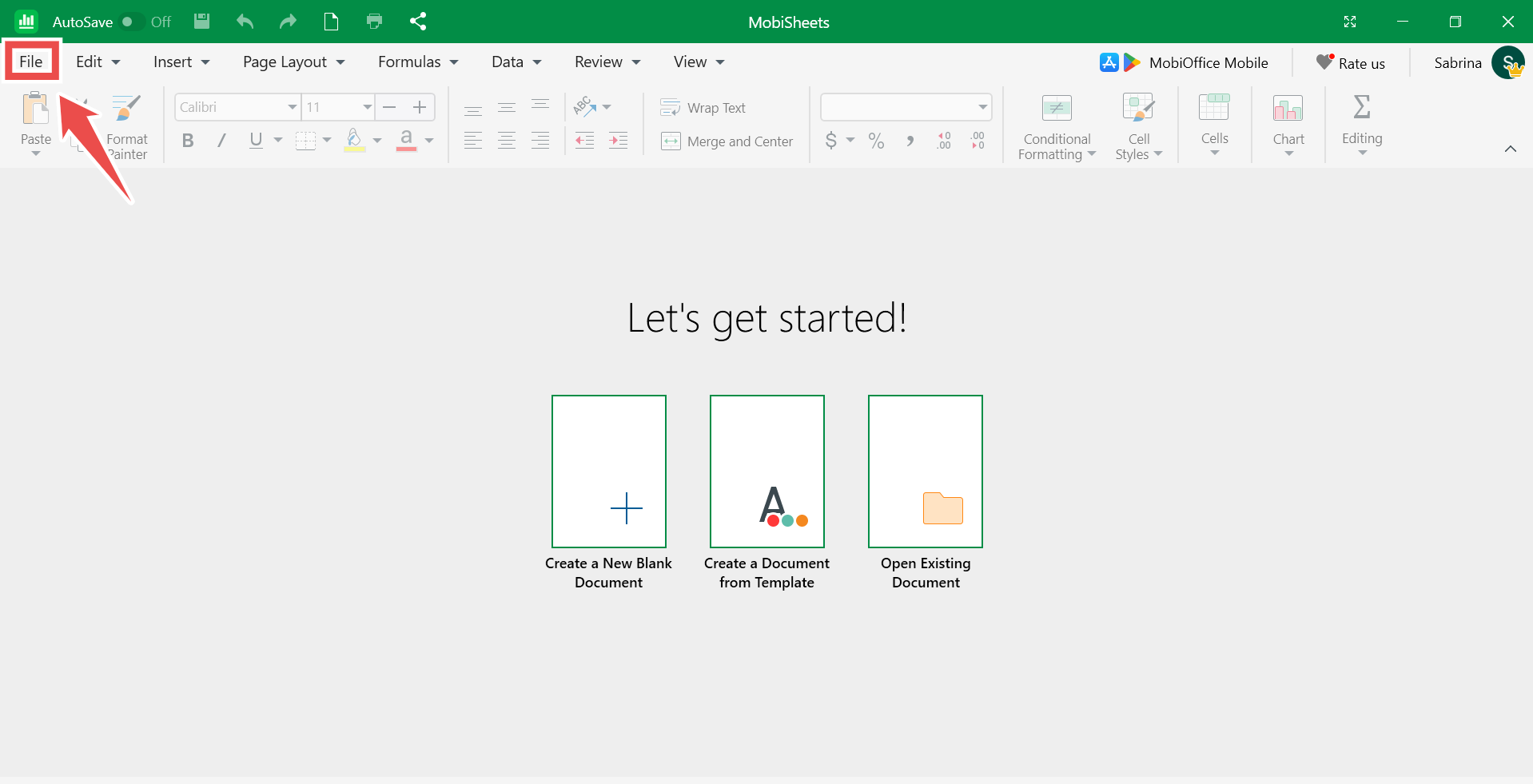Align text right
Image resolution: width=1533 pixels, height=784 pixels.
click(540, 141)
